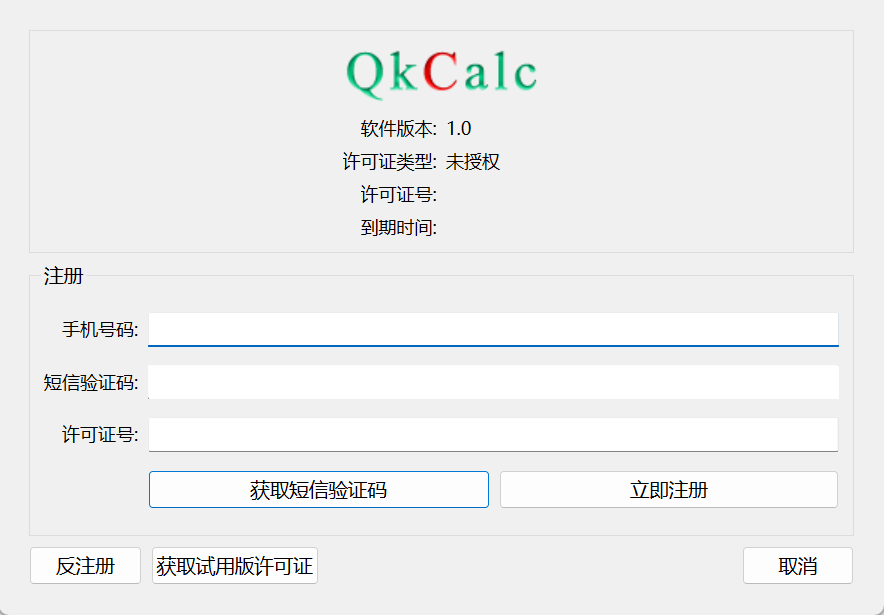Click the 软件版本 label
Image resolution: width=884 pixels, height=615 pixels.
pos(398,129)
